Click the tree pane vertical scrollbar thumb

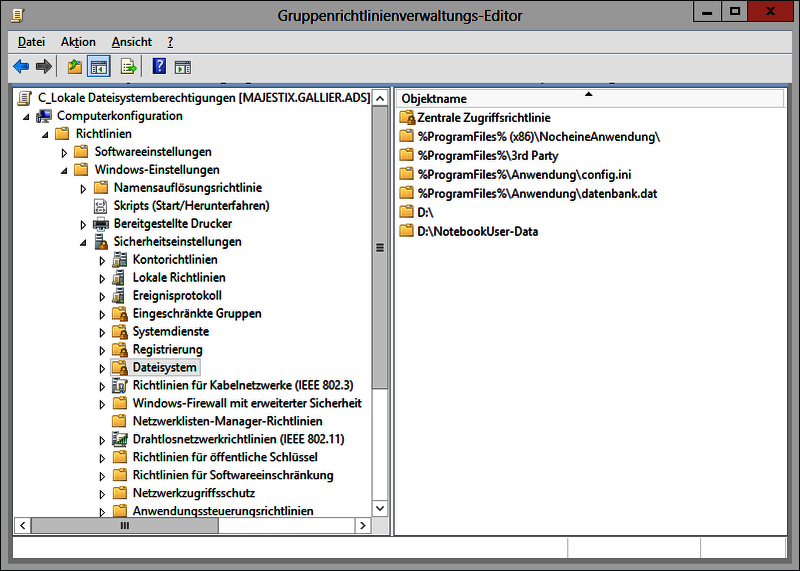click(x=380, y=247)
